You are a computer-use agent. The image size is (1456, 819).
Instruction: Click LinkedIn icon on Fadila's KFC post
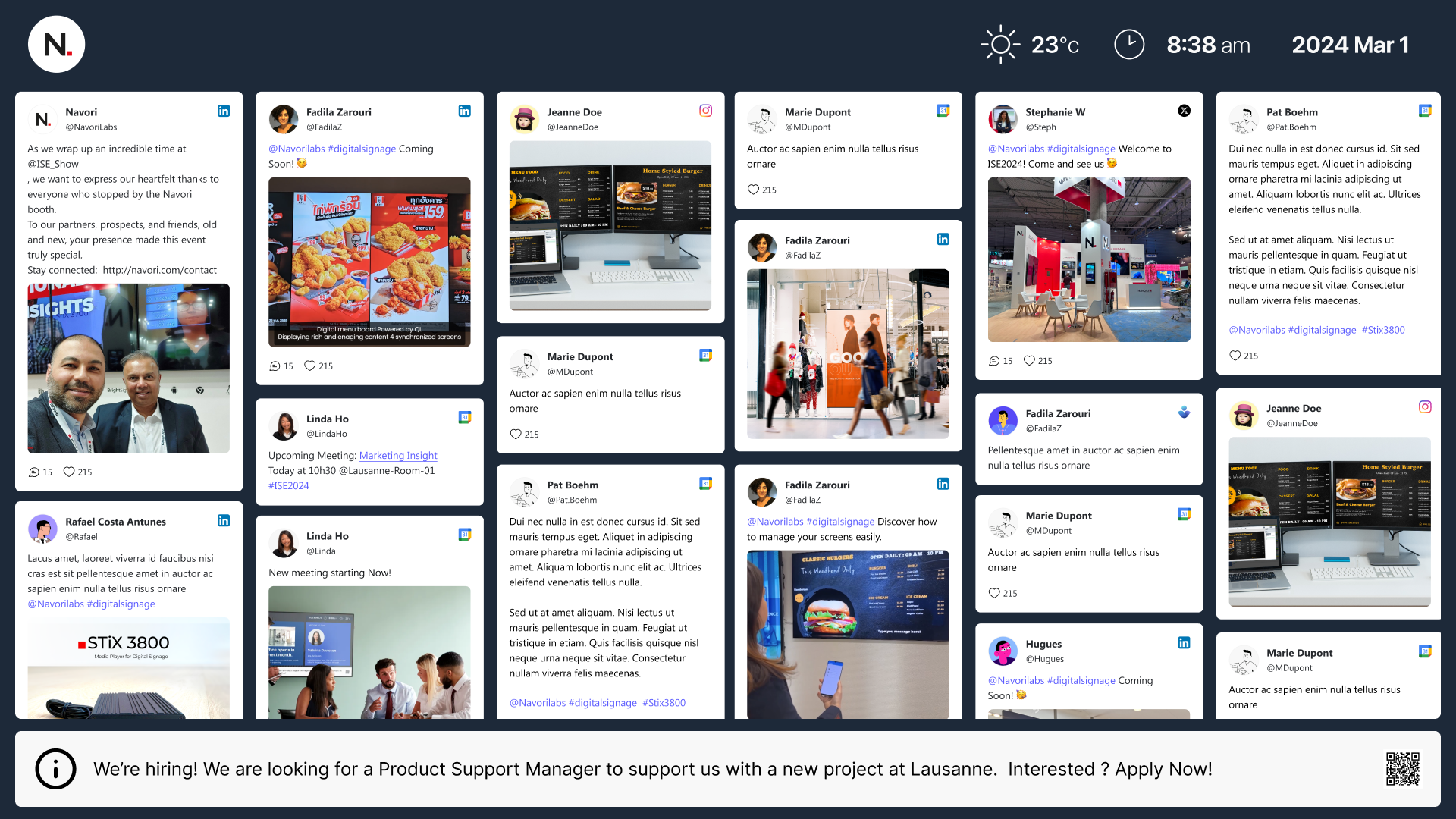click(465, 111)
